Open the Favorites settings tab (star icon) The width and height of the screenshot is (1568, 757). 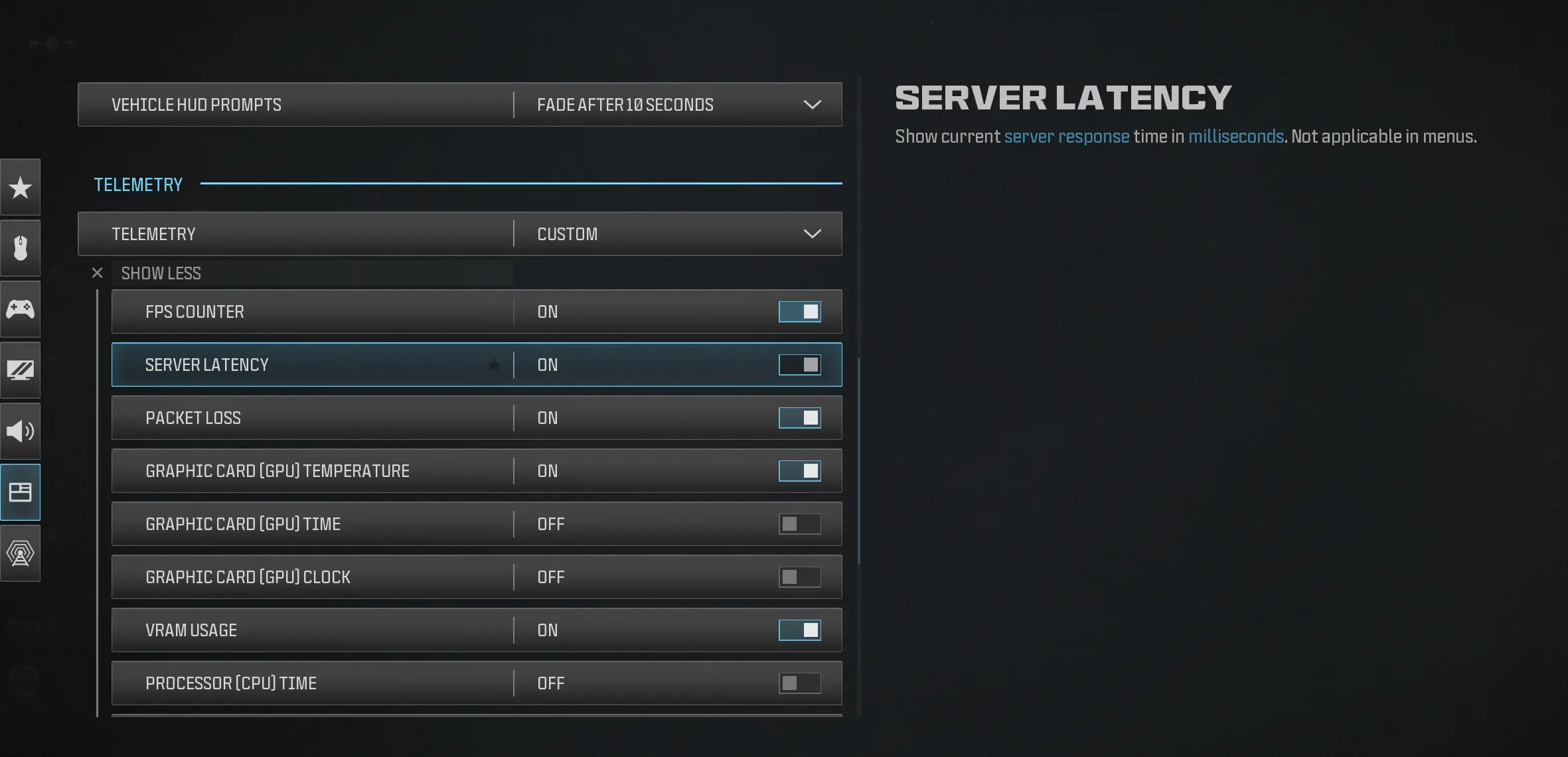20,187
